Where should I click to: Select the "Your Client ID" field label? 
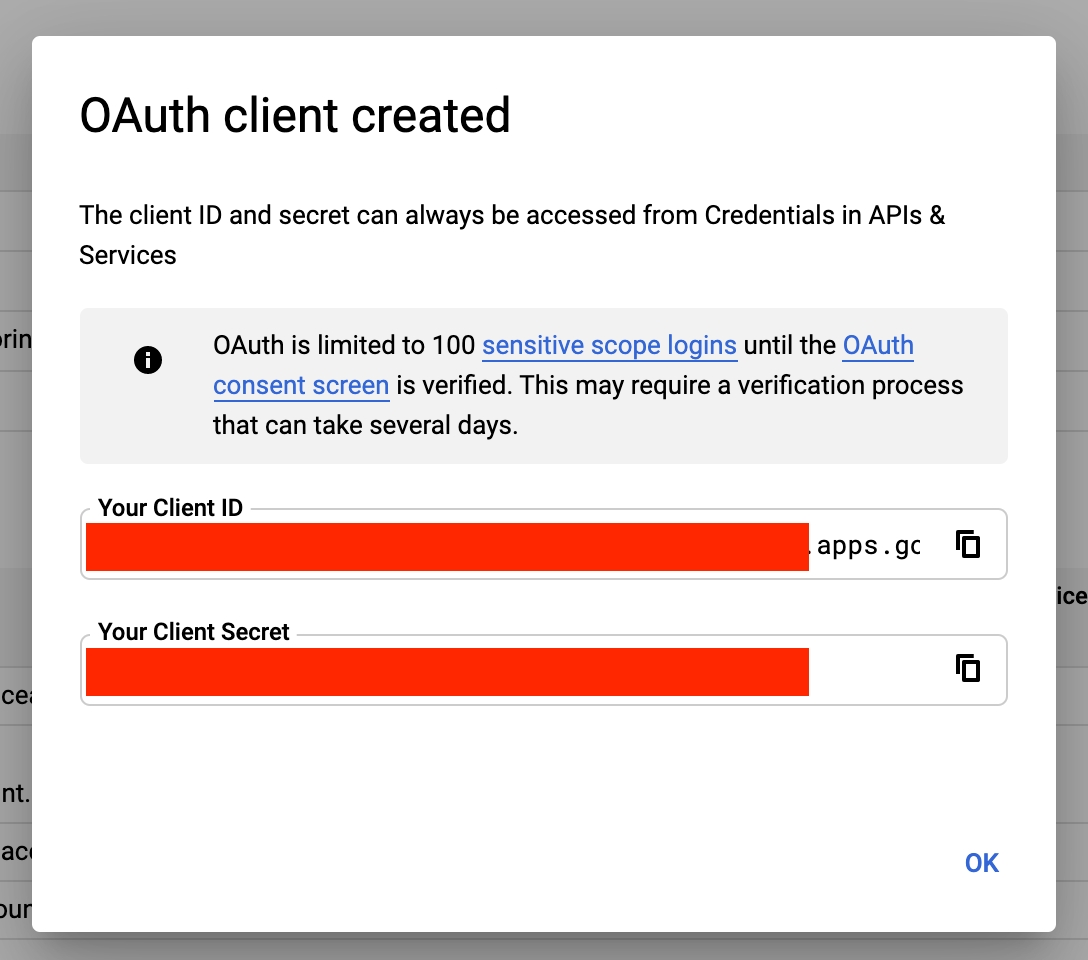click(170, 508)
